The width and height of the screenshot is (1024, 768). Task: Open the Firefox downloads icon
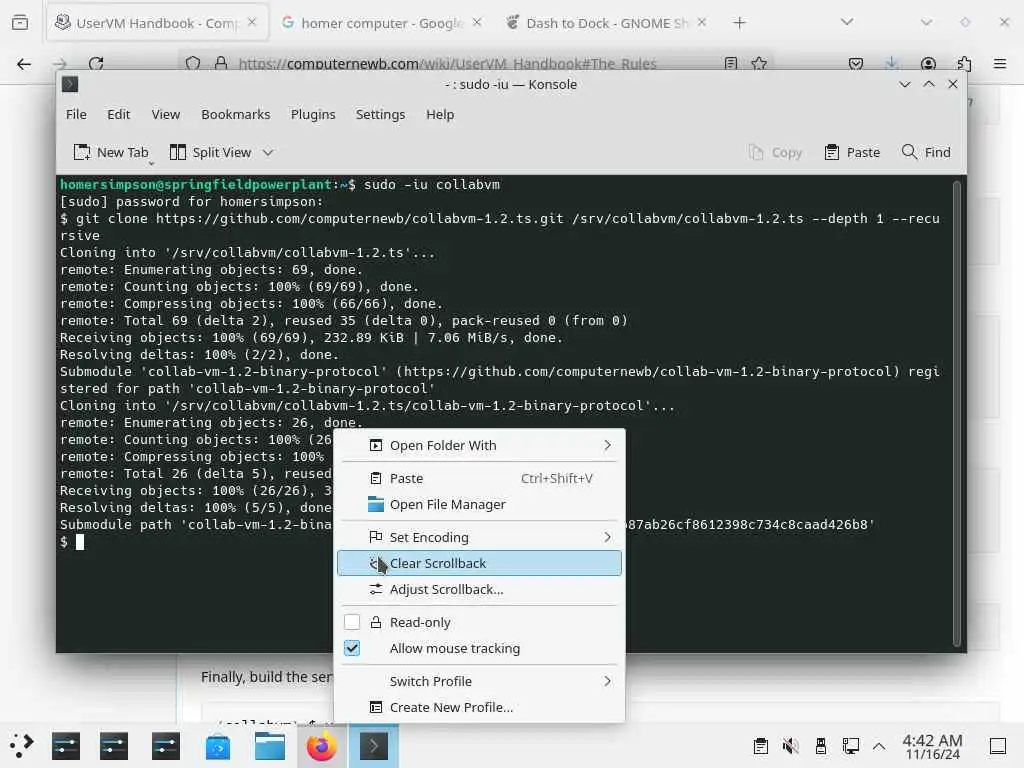(x=891, y=63)
